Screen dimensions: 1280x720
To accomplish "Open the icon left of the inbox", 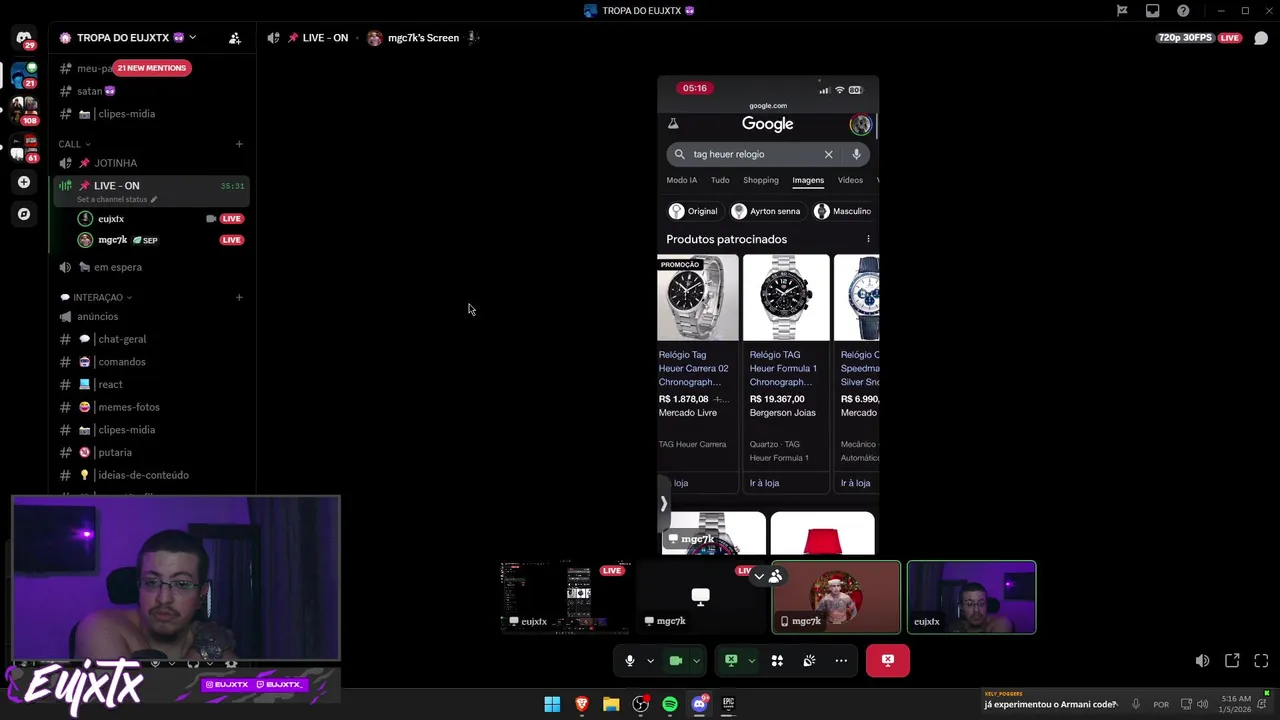I will [1122, 11].
